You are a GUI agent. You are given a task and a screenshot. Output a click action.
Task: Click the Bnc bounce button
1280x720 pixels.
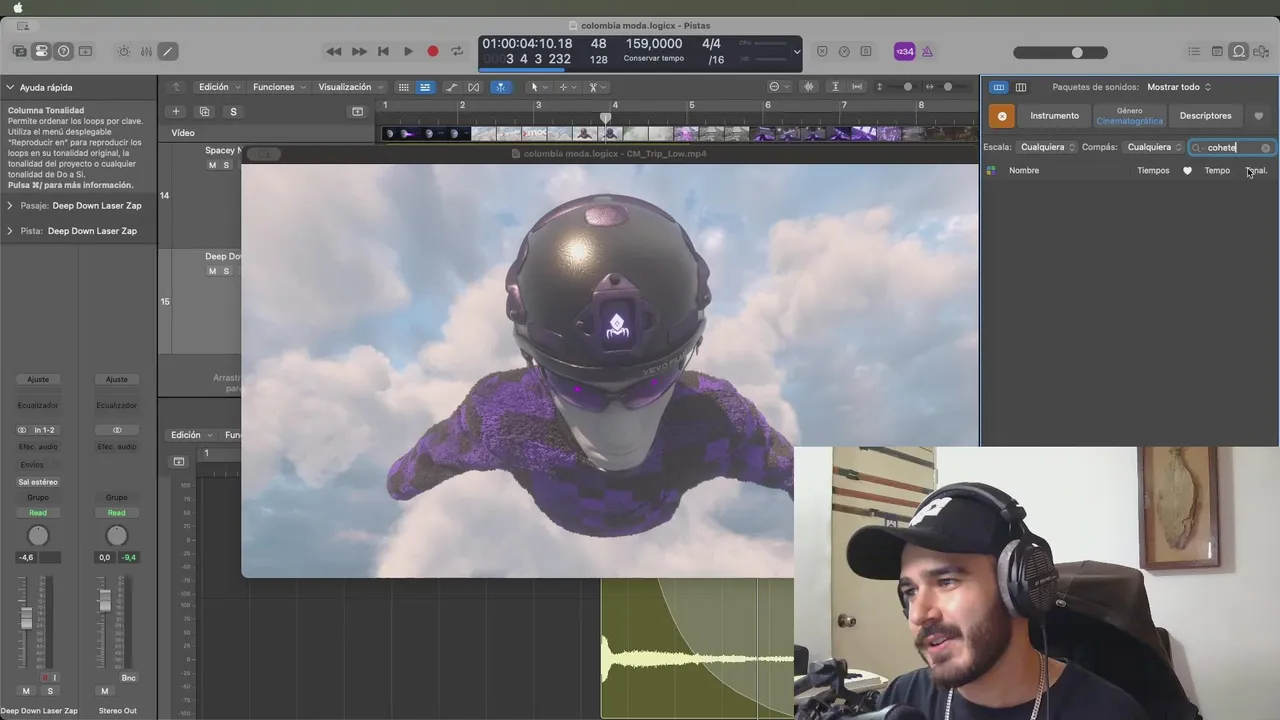(x=128, y=678)
